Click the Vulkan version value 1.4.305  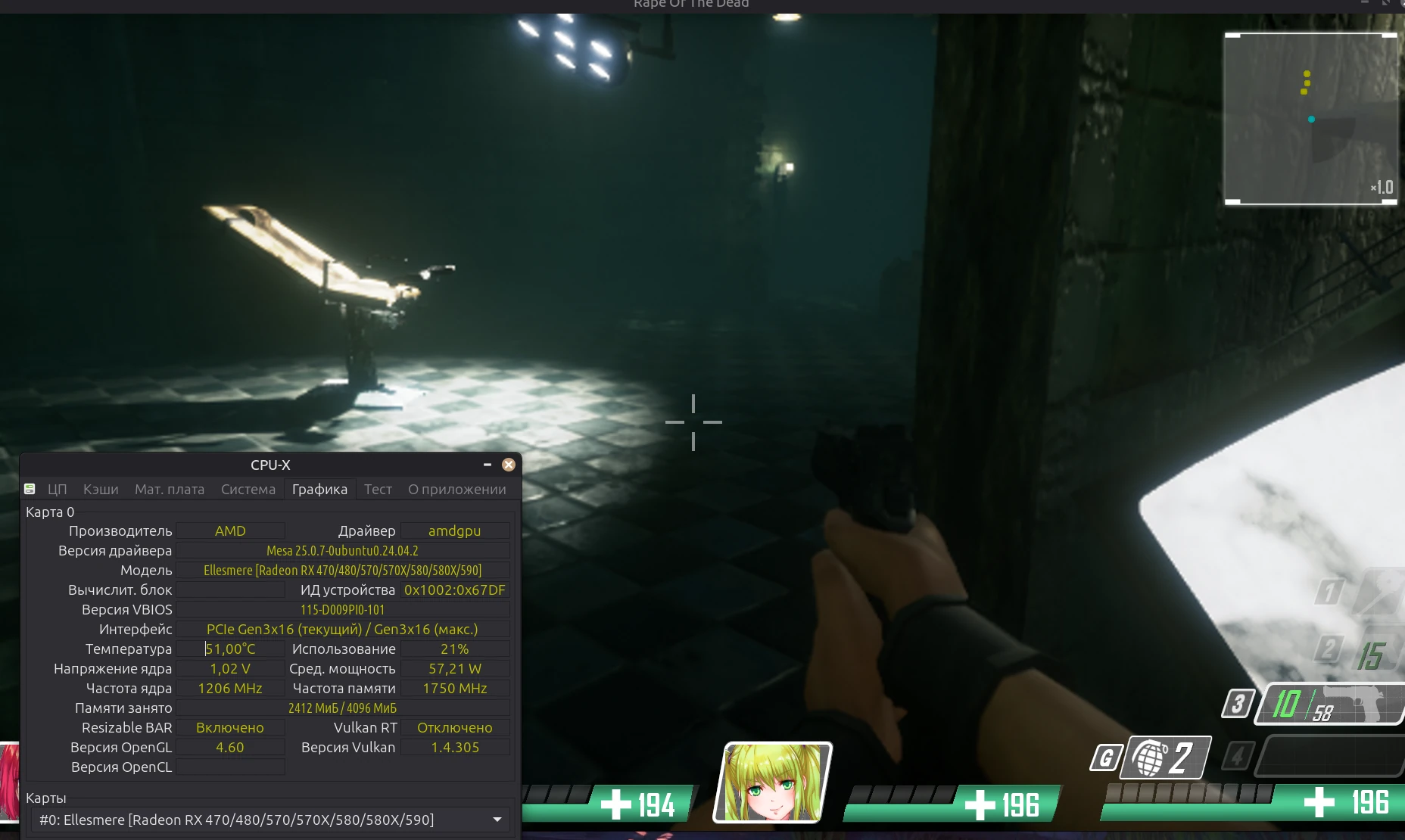[455, 748]
